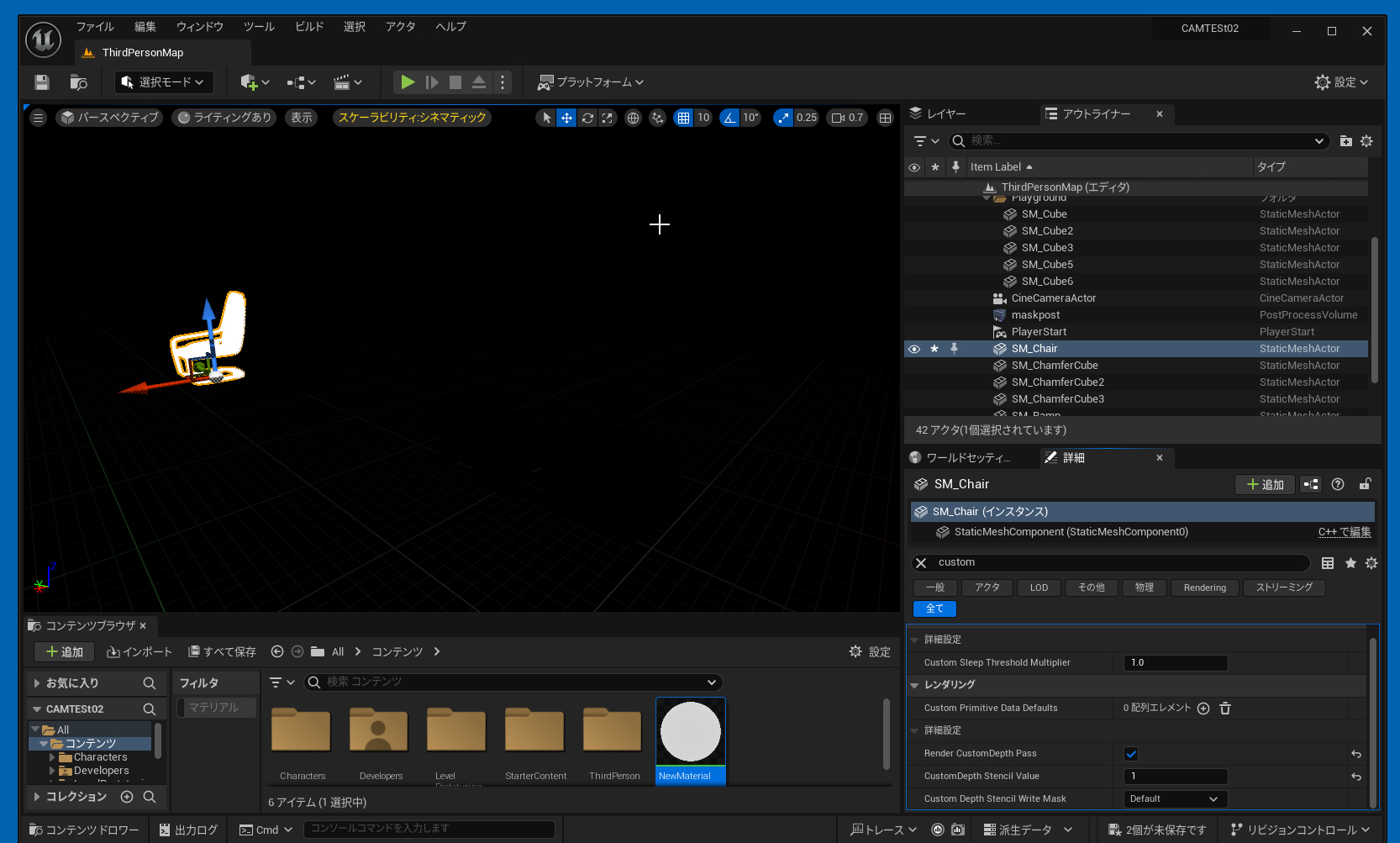Select the NewMaterial asset thumbnail
This screenshot has width=1400, height=843.
pyautogui.click(x=690, y=733)
